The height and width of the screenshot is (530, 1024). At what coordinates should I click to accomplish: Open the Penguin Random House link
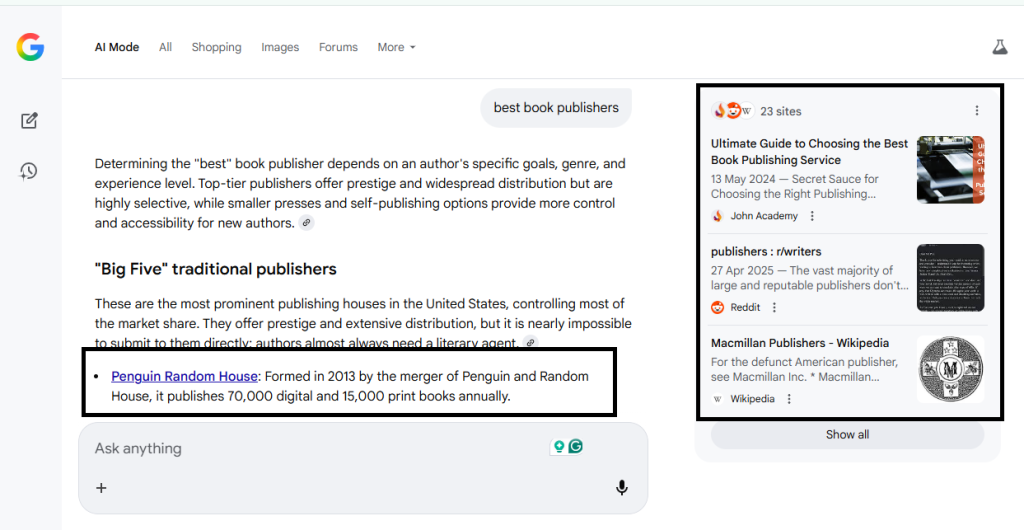184,377
